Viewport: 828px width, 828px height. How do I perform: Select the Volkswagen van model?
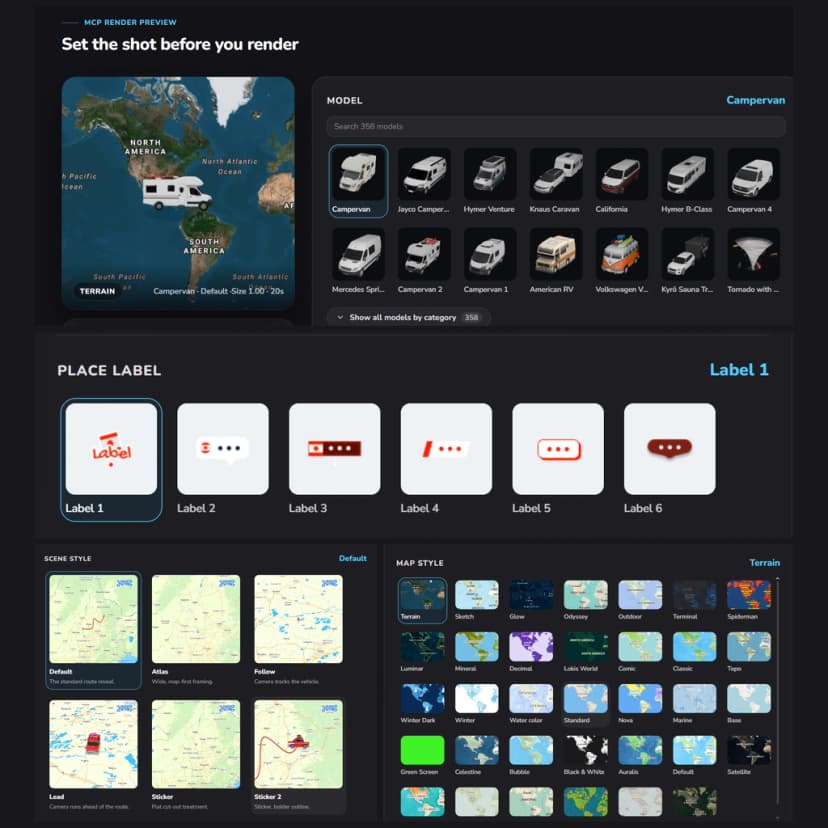pyautogui.click(x=622, y=254)
